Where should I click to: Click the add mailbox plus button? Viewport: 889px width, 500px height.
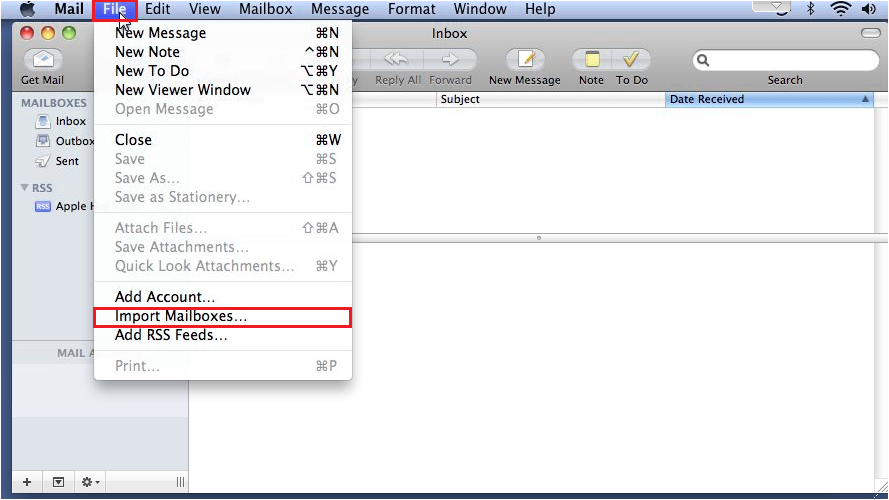27,482
